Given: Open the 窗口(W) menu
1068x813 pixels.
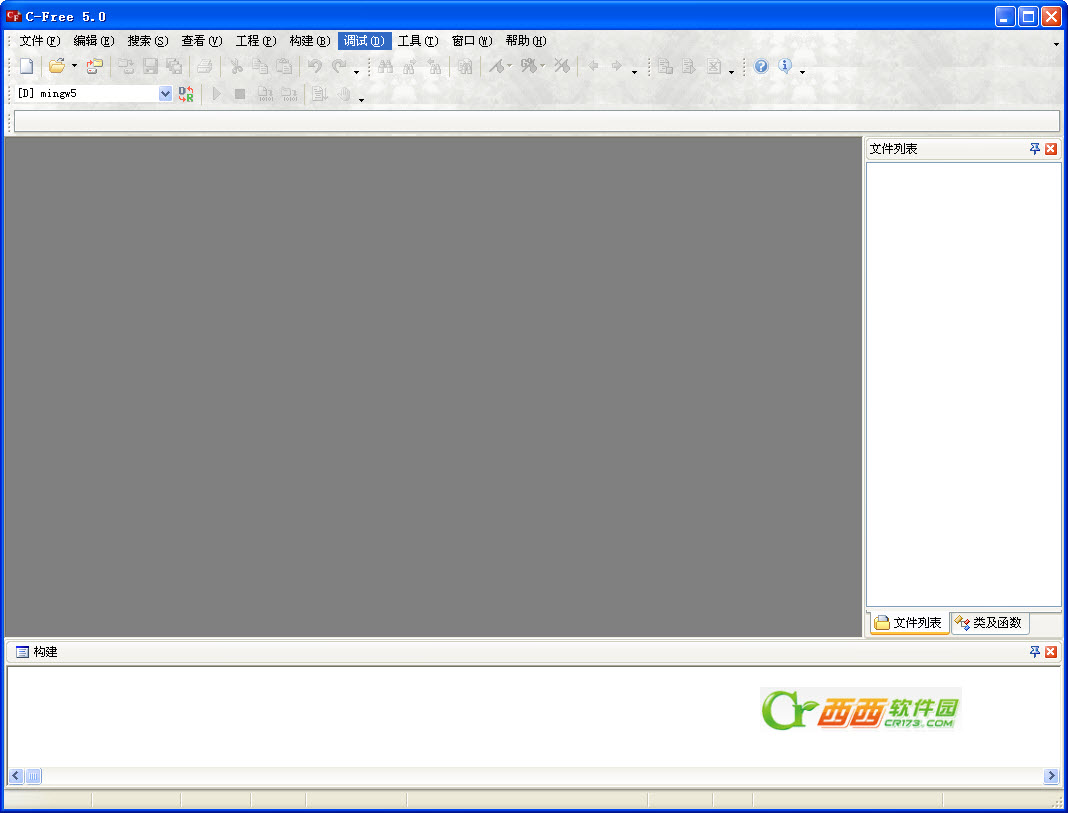Looking at the screenshot, I should coord(472,41).
